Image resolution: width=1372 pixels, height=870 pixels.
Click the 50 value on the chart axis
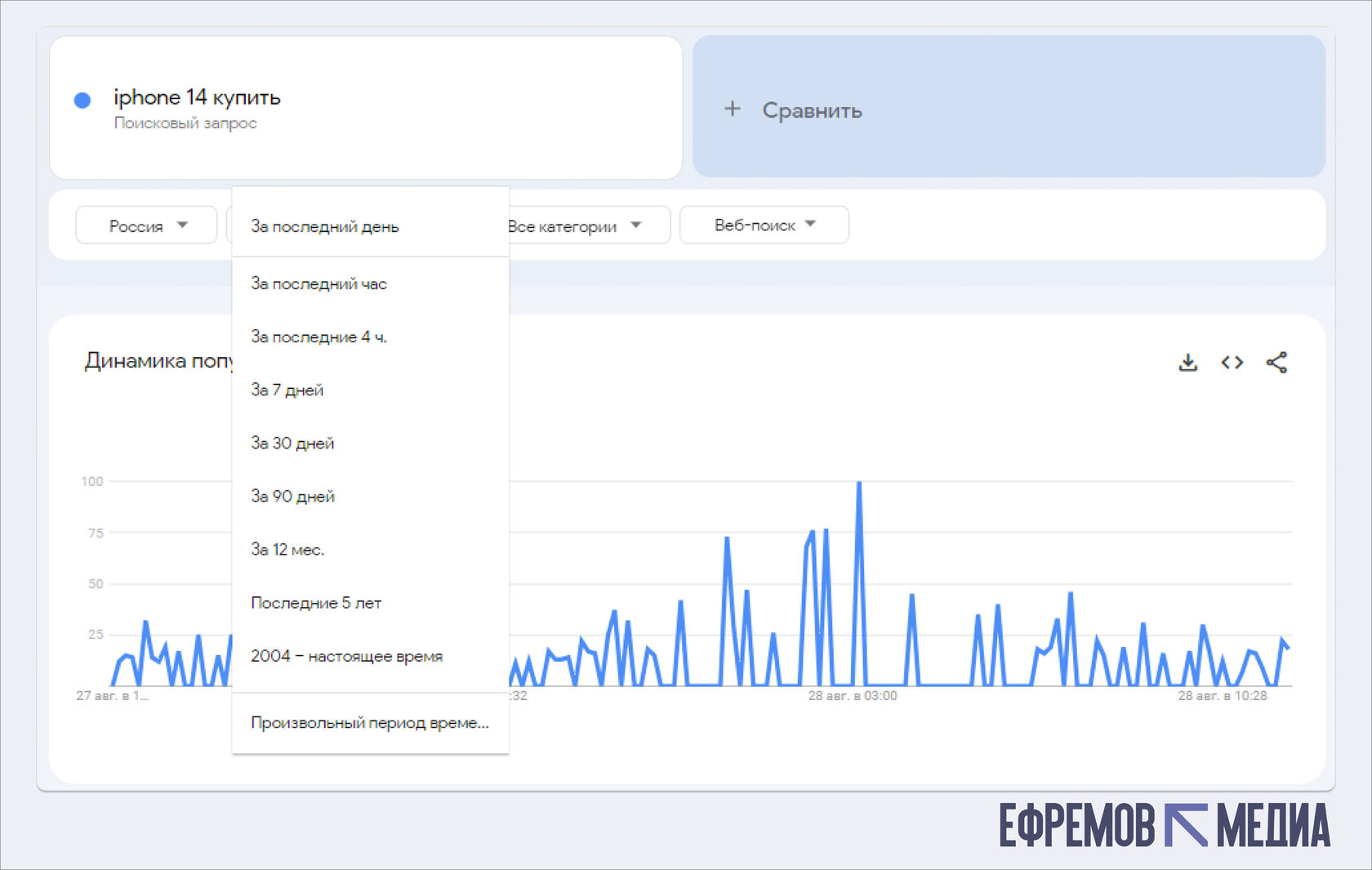pos(96,584)
